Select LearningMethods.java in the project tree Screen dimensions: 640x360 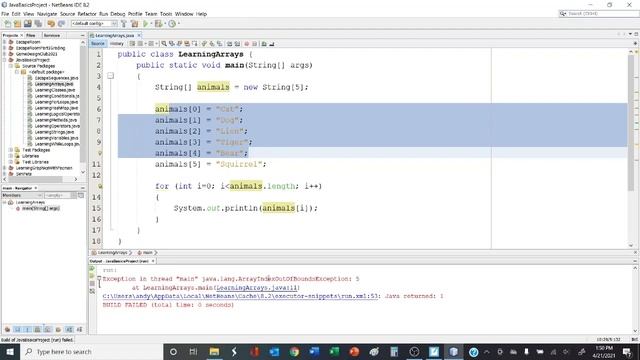[x=56, y=120]
